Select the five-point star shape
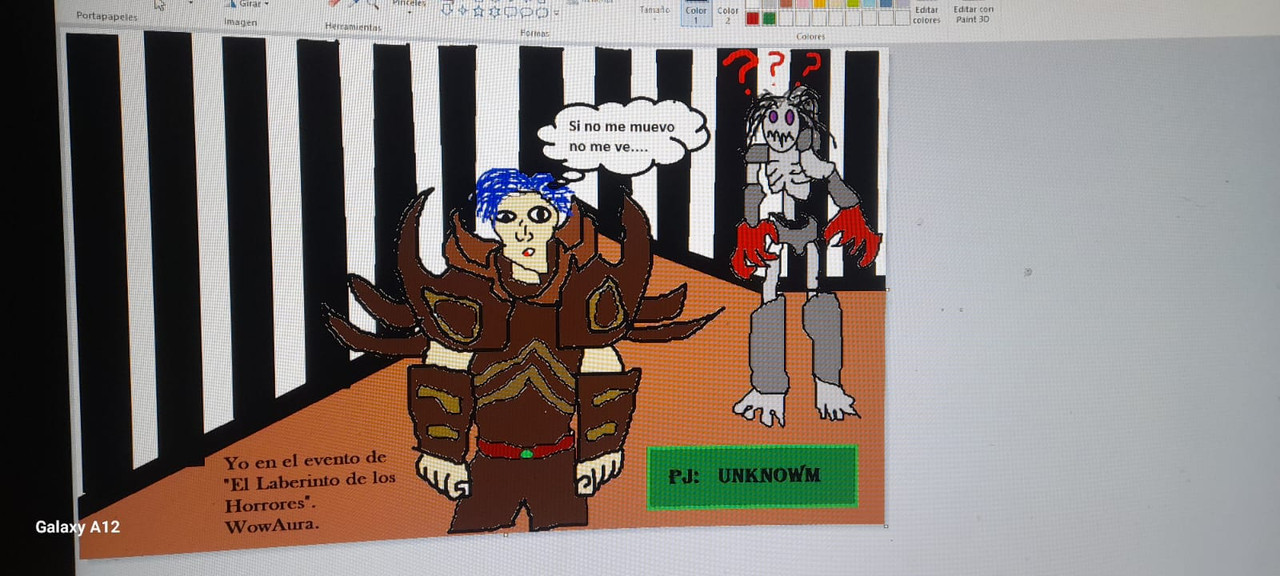 (x=478, y=11)
